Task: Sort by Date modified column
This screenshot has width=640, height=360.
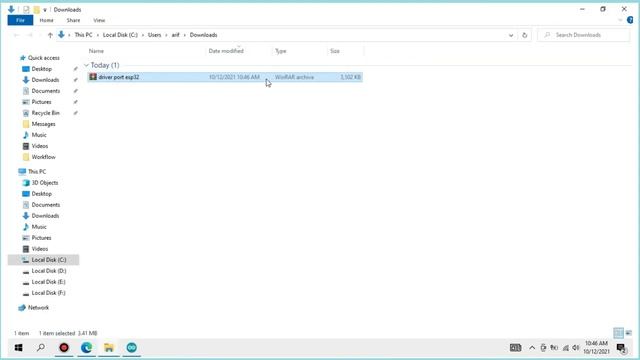Action: 226,51
